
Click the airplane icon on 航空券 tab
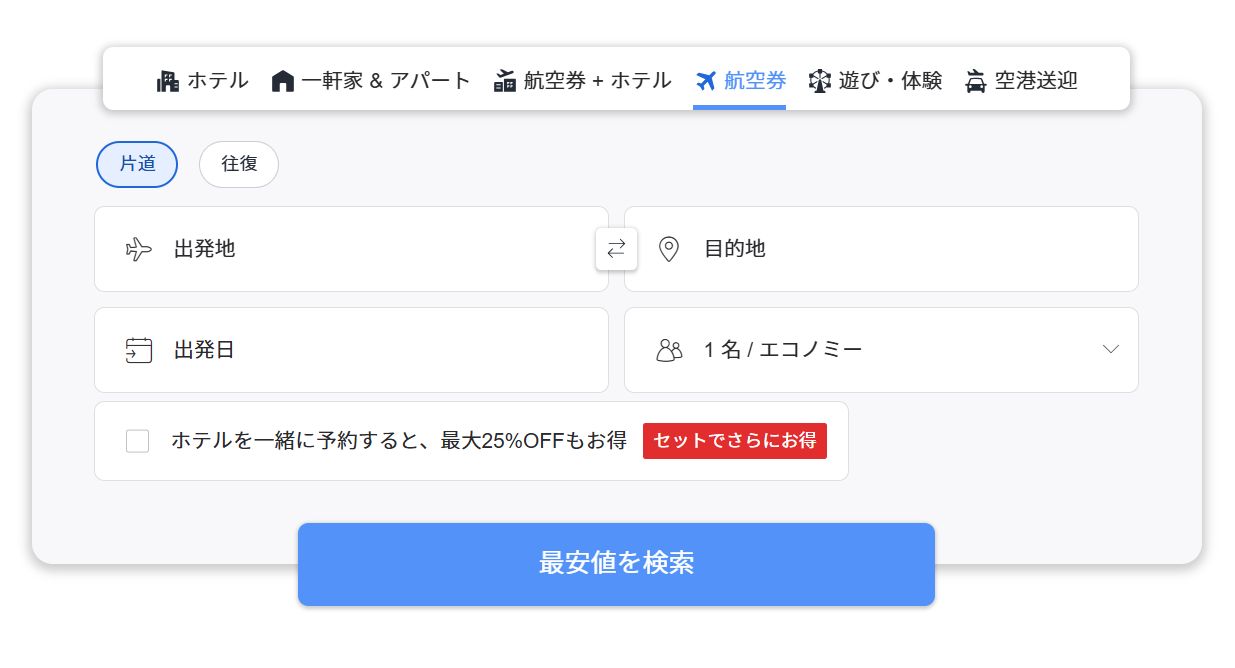coord(706,81)
